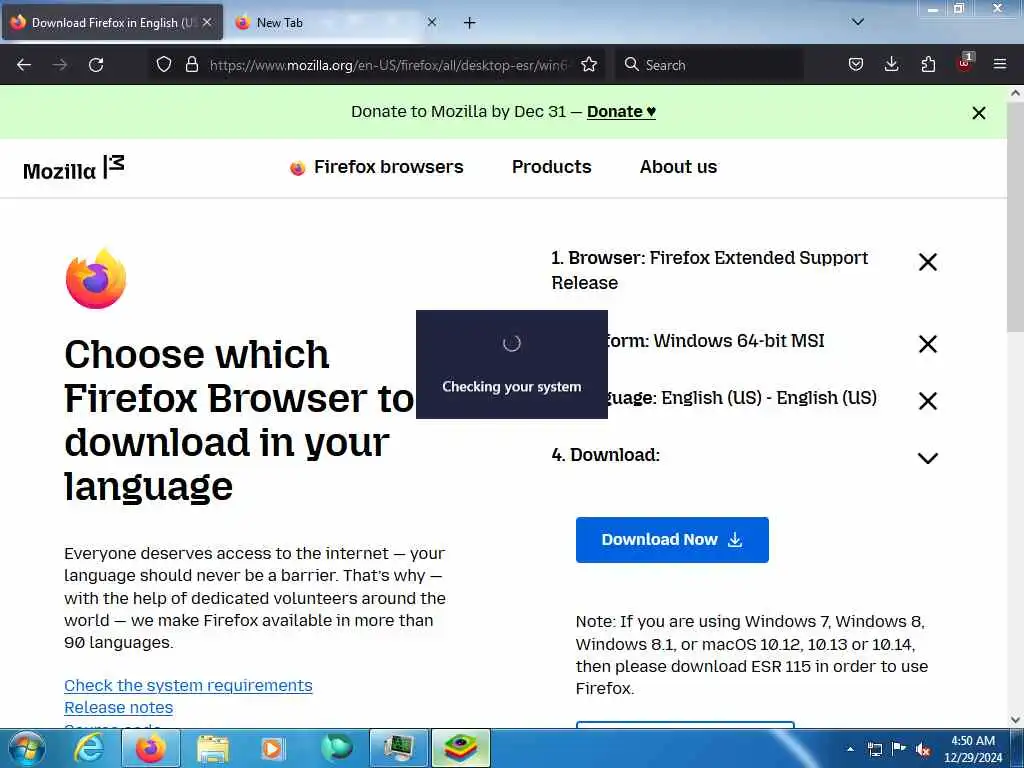This screenshot has height=768, width=1024.
Task: Click the Download Now button
Action: (x=672, y=540)
